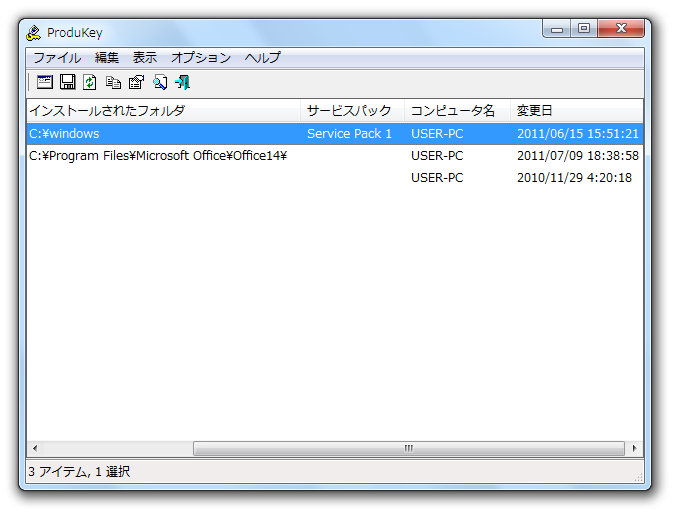Click USER-PC in the Office14 row
674x512 pixels.
coord(437,156)
